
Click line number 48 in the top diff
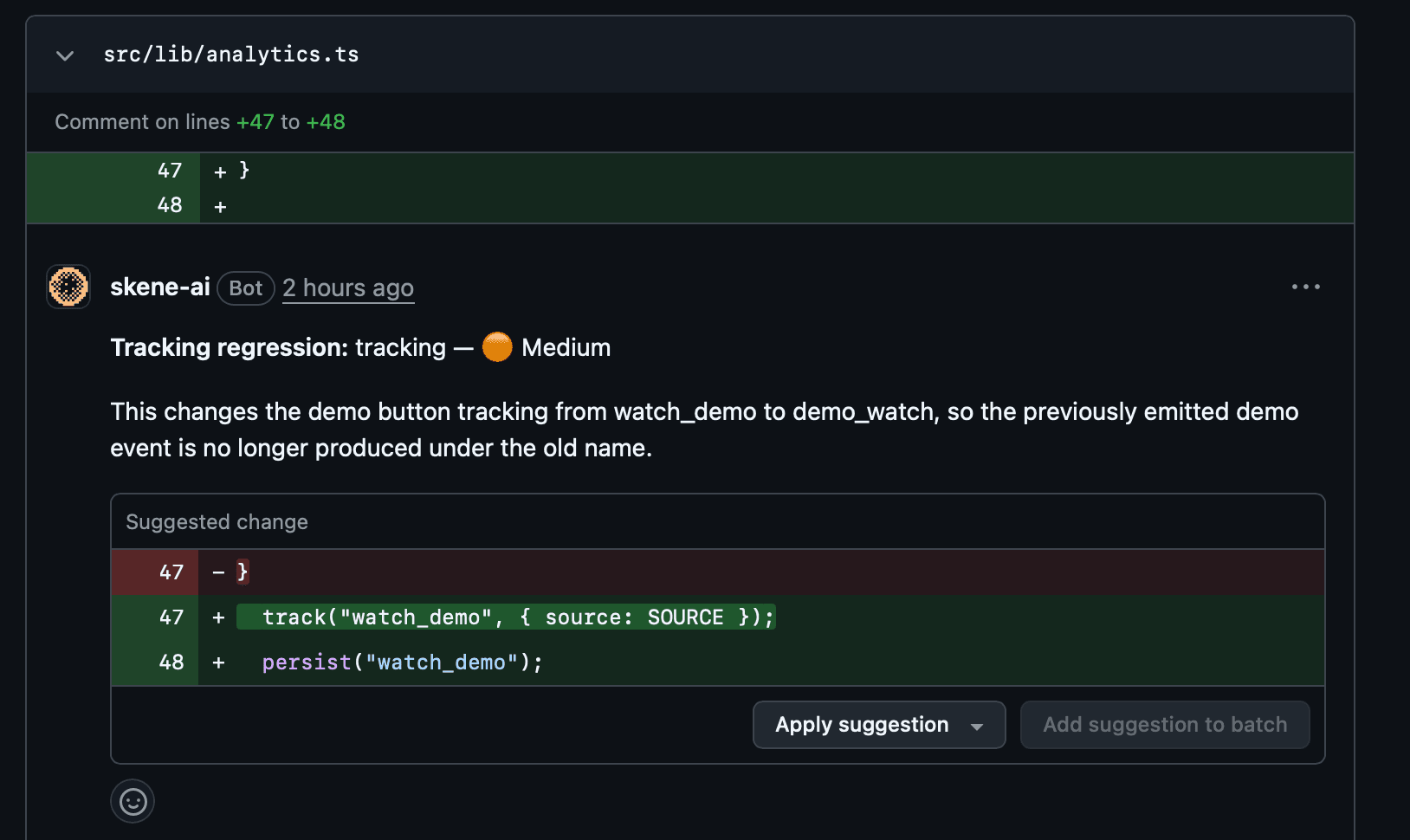[x=170, y=205]
